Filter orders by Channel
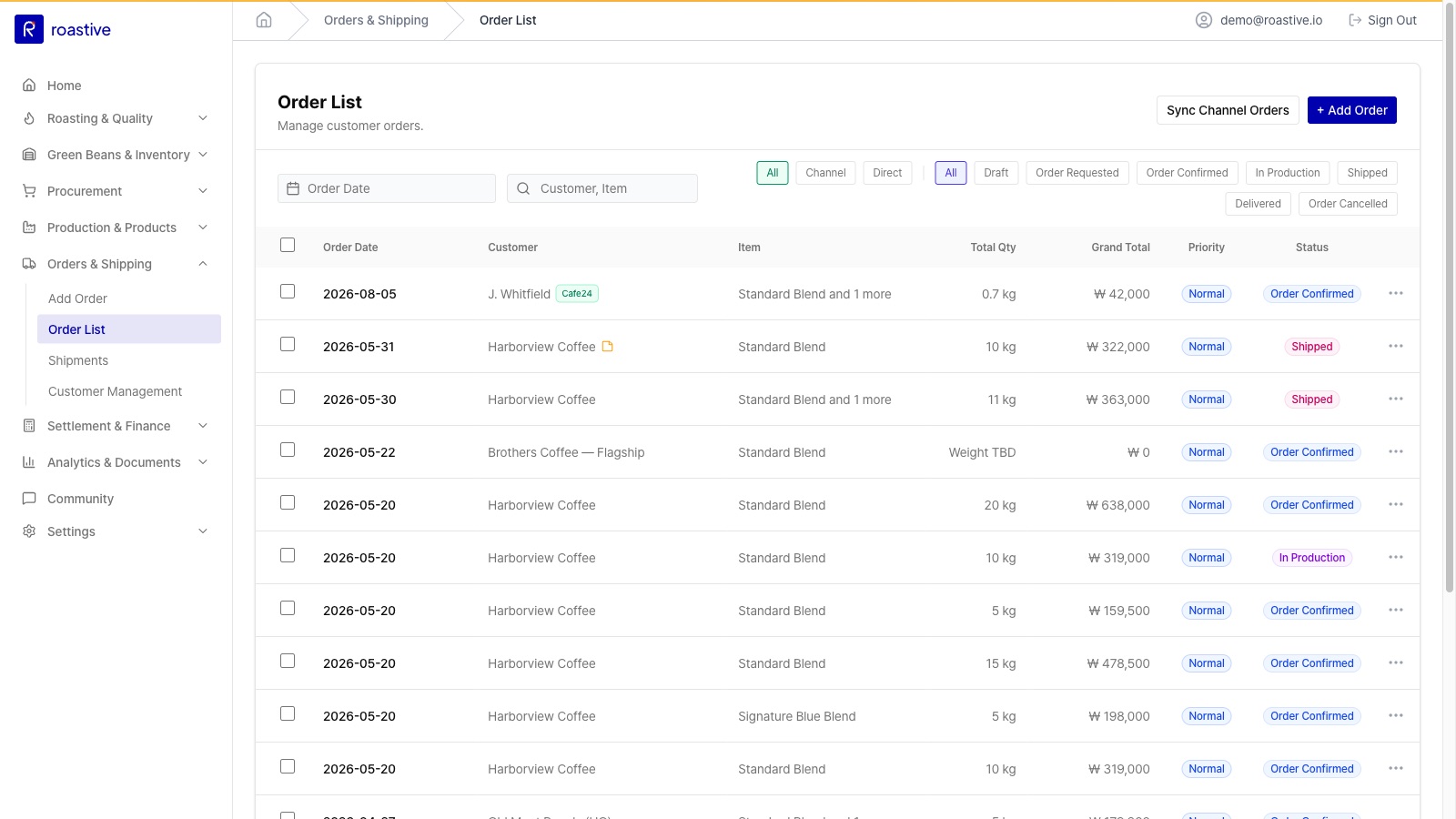1456x819 pixels. pos(825,173)
